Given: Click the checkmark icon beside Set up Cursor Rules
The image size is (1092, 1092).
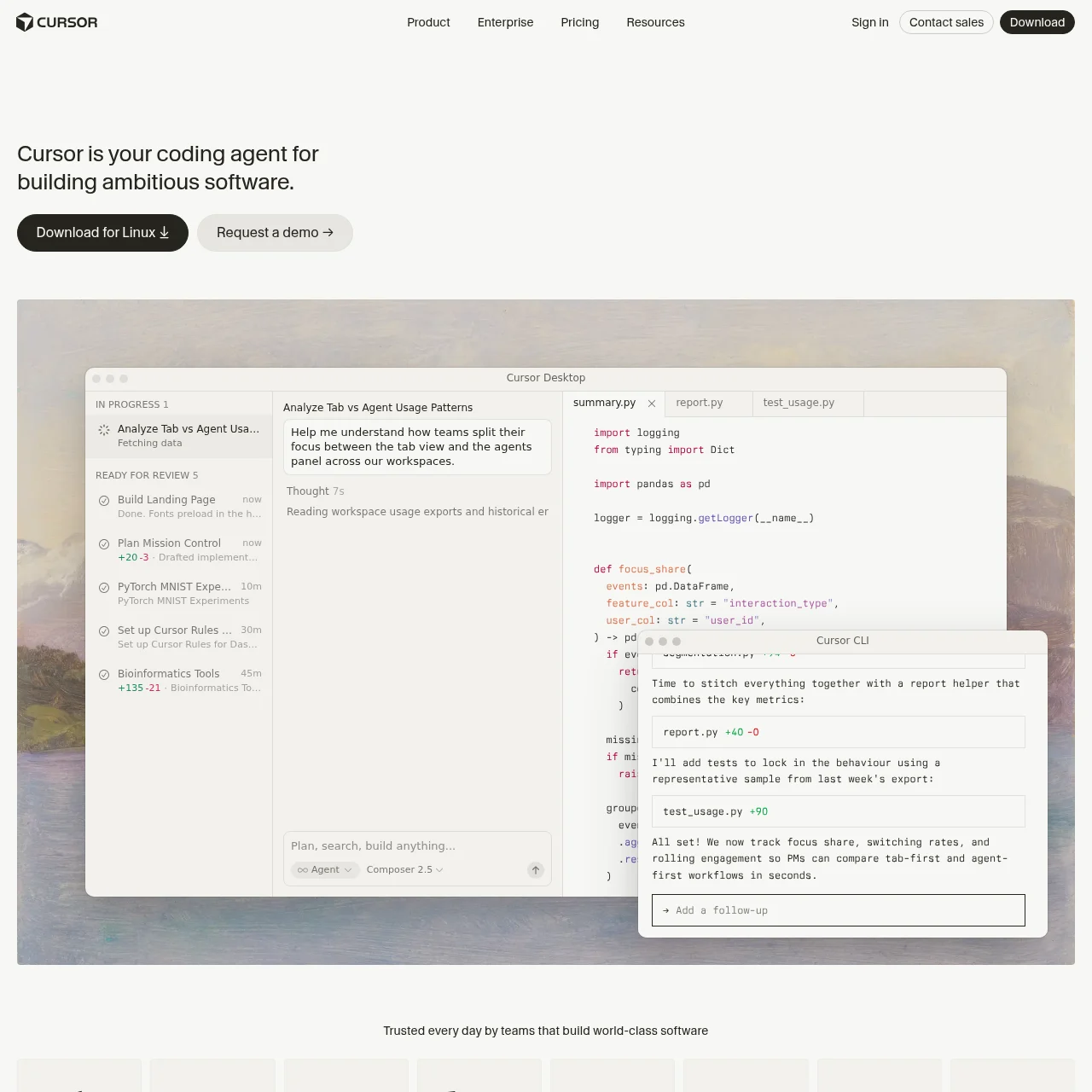Looking at the screenshot, I should [104, 631].
